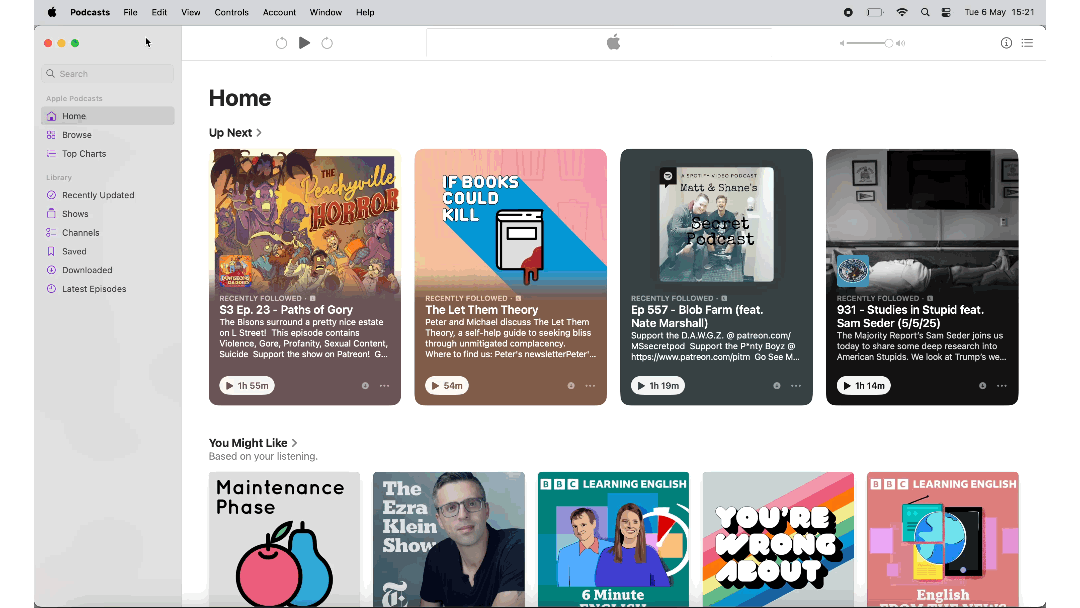Open the Edit menu
The width and height of the screenshot is (1080, 608).
point(159,12)
